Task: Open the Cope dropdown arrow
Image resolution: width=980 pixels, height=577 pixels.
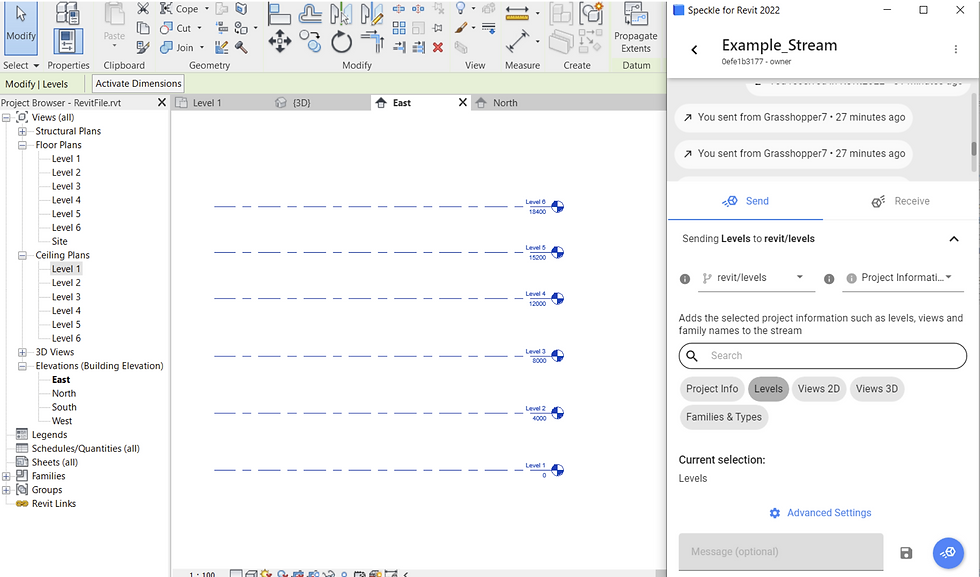Action: tap(207, 9)
